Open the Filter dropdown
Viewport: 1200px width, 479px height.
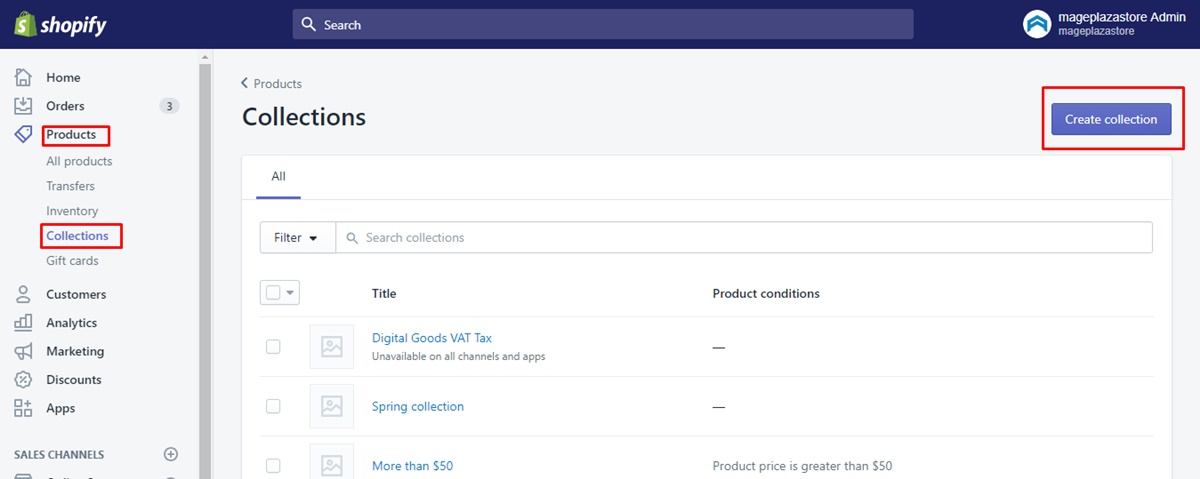pyautogui.click(x=297, y=238)
